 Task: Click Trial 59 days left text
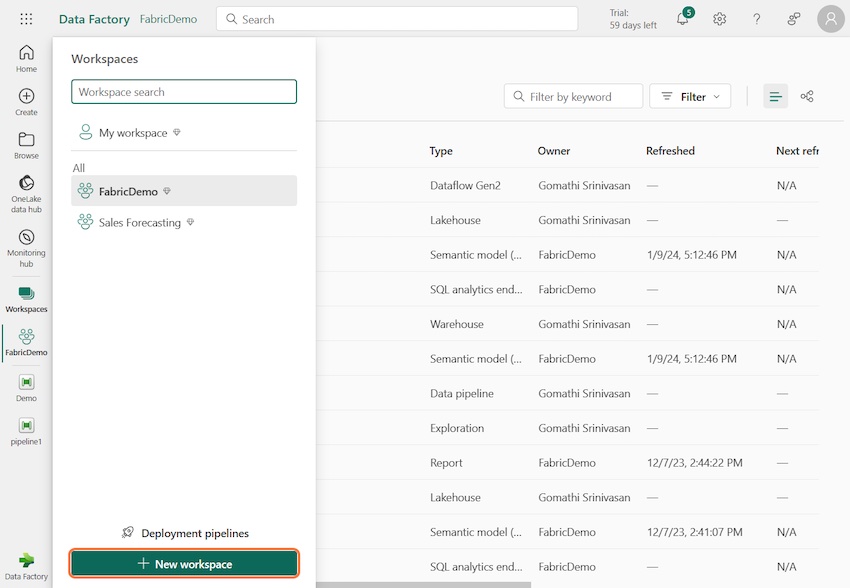click(x=633, y=19)
